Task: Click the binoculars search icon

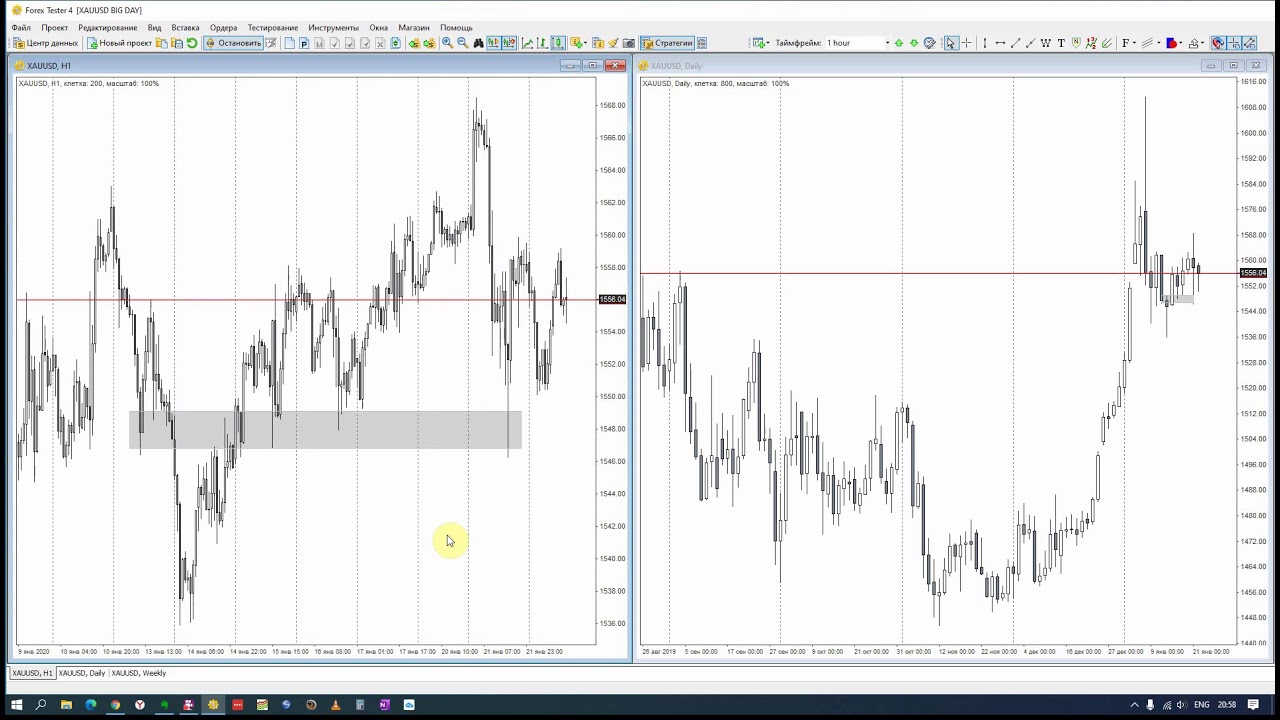Action: point(478,43)
